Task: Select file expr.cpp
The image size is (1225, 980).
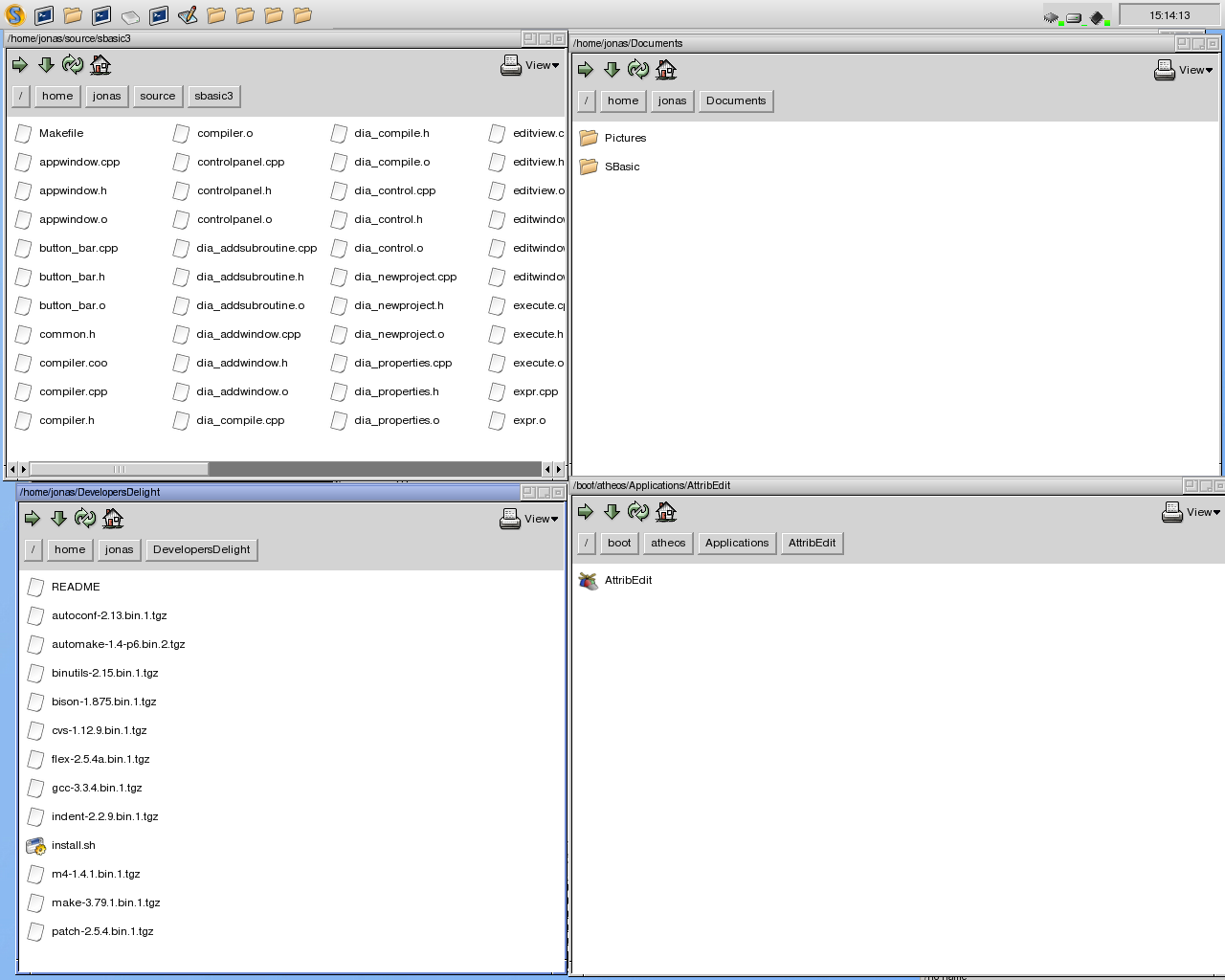Action: (523, 391)
